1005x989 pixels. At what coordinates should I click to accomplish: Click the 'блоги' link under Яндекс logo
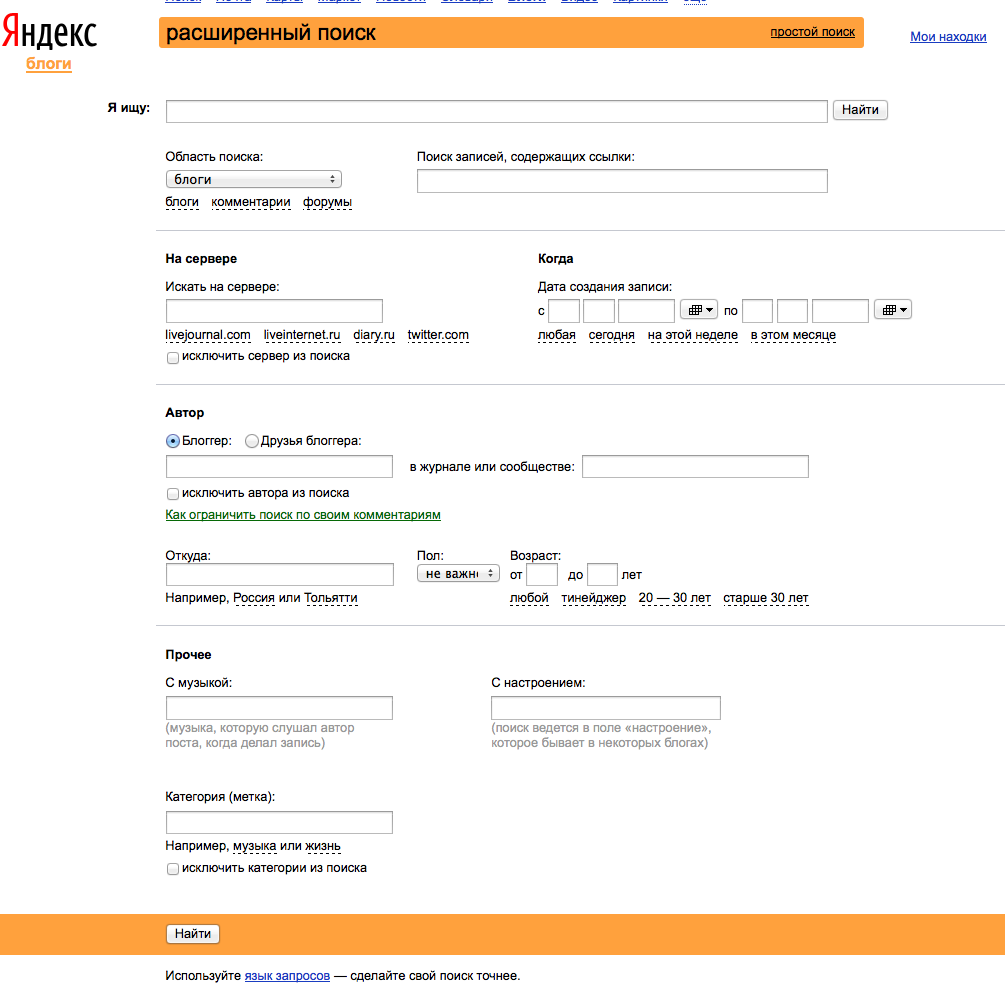coord(49,64)
